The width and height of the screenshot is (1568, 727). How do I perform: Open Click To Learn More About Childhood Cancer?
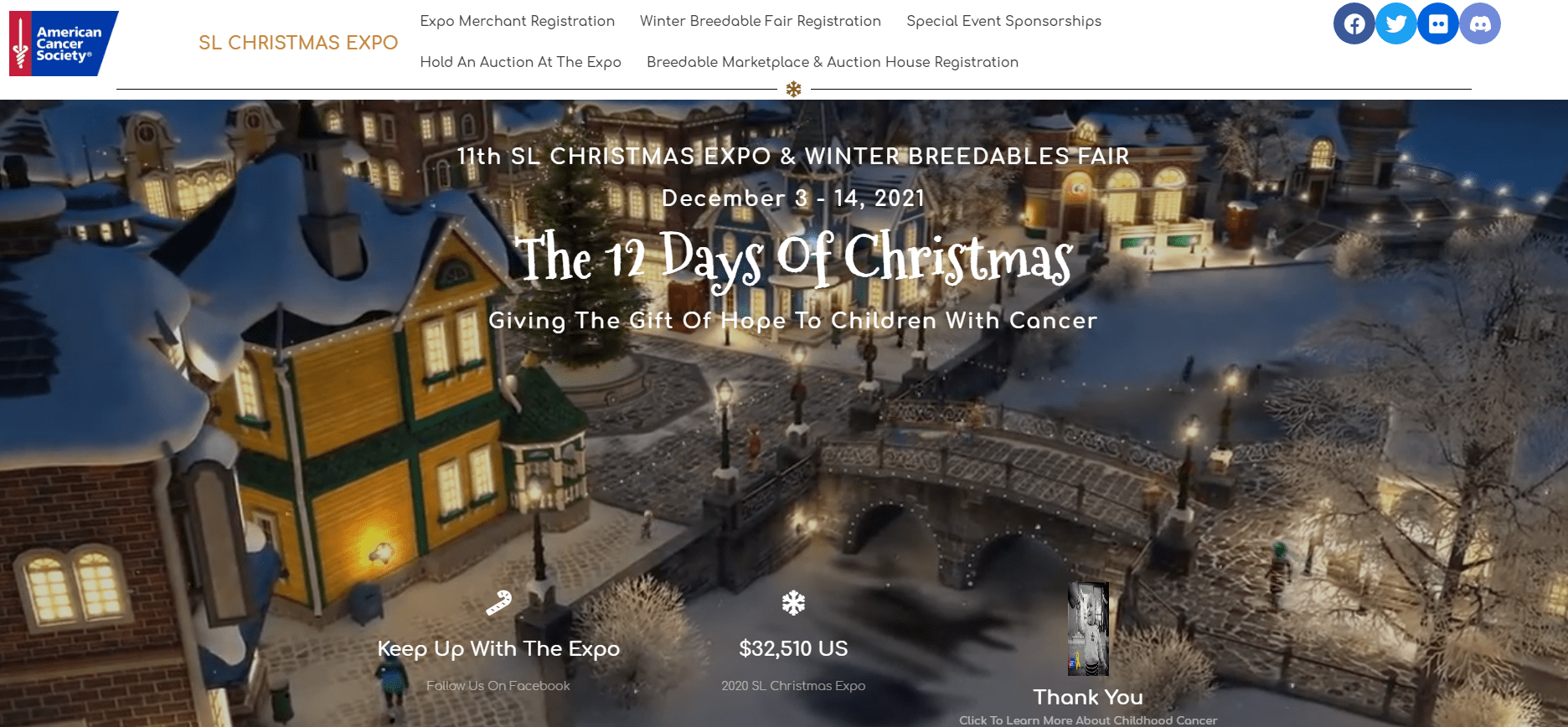click(x=1087, y=720)
